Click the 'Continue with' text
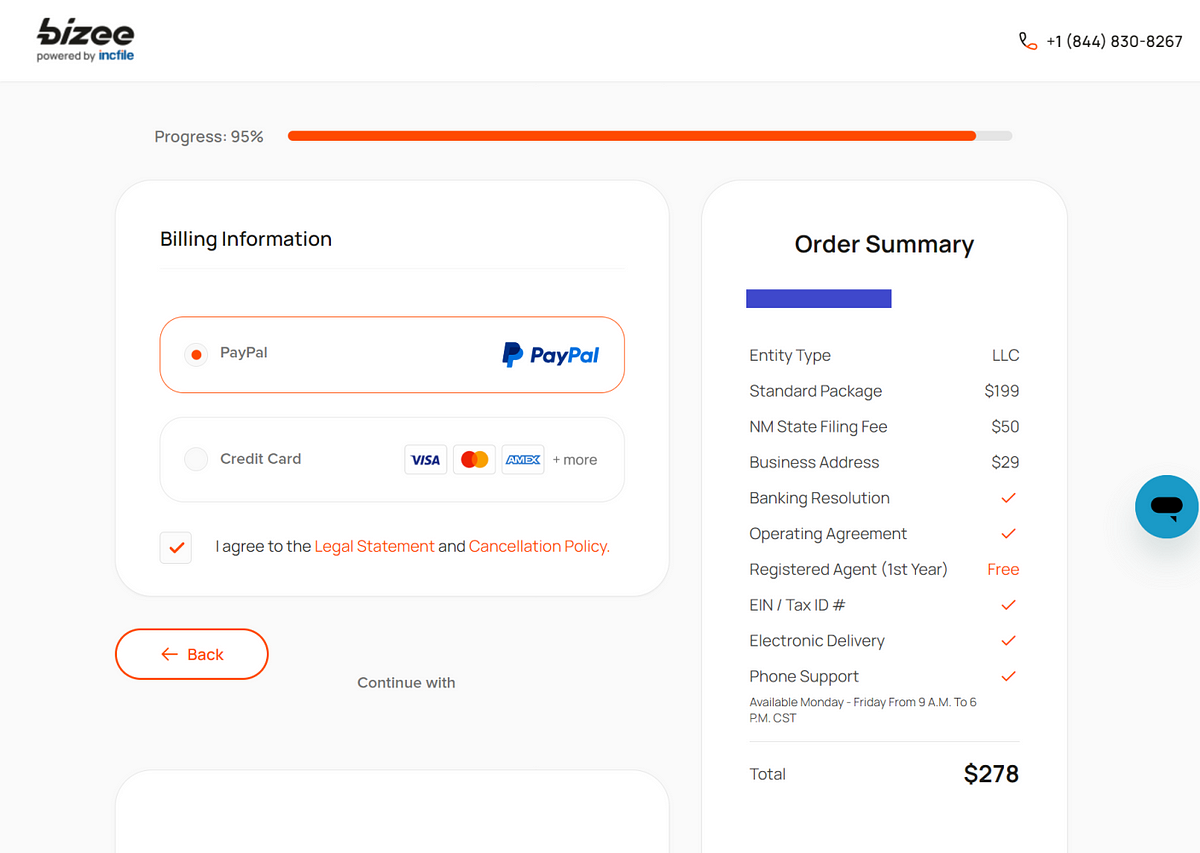The height and width of the screenshot is (853, 1200). coord(406,683)
